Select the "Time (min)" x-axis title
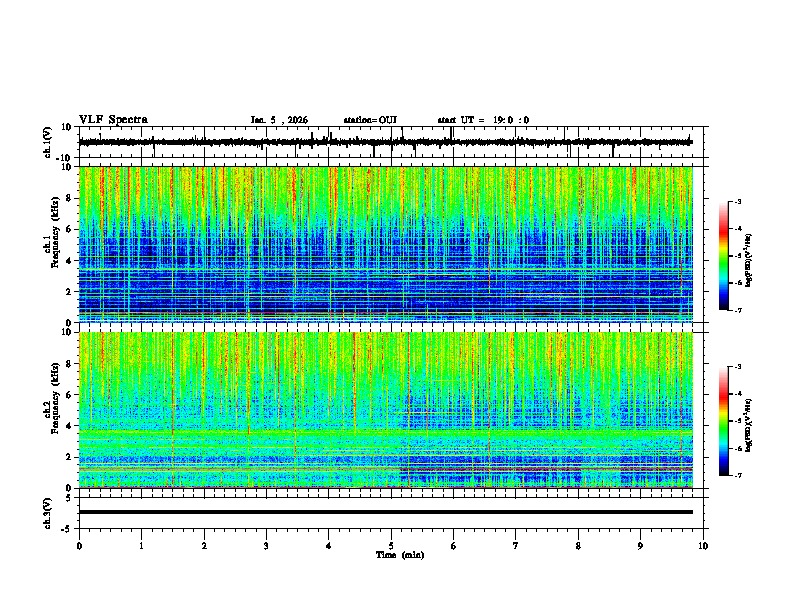Image resolution: width=792 pixels, height=612 pixels. (x=400, y=555)
